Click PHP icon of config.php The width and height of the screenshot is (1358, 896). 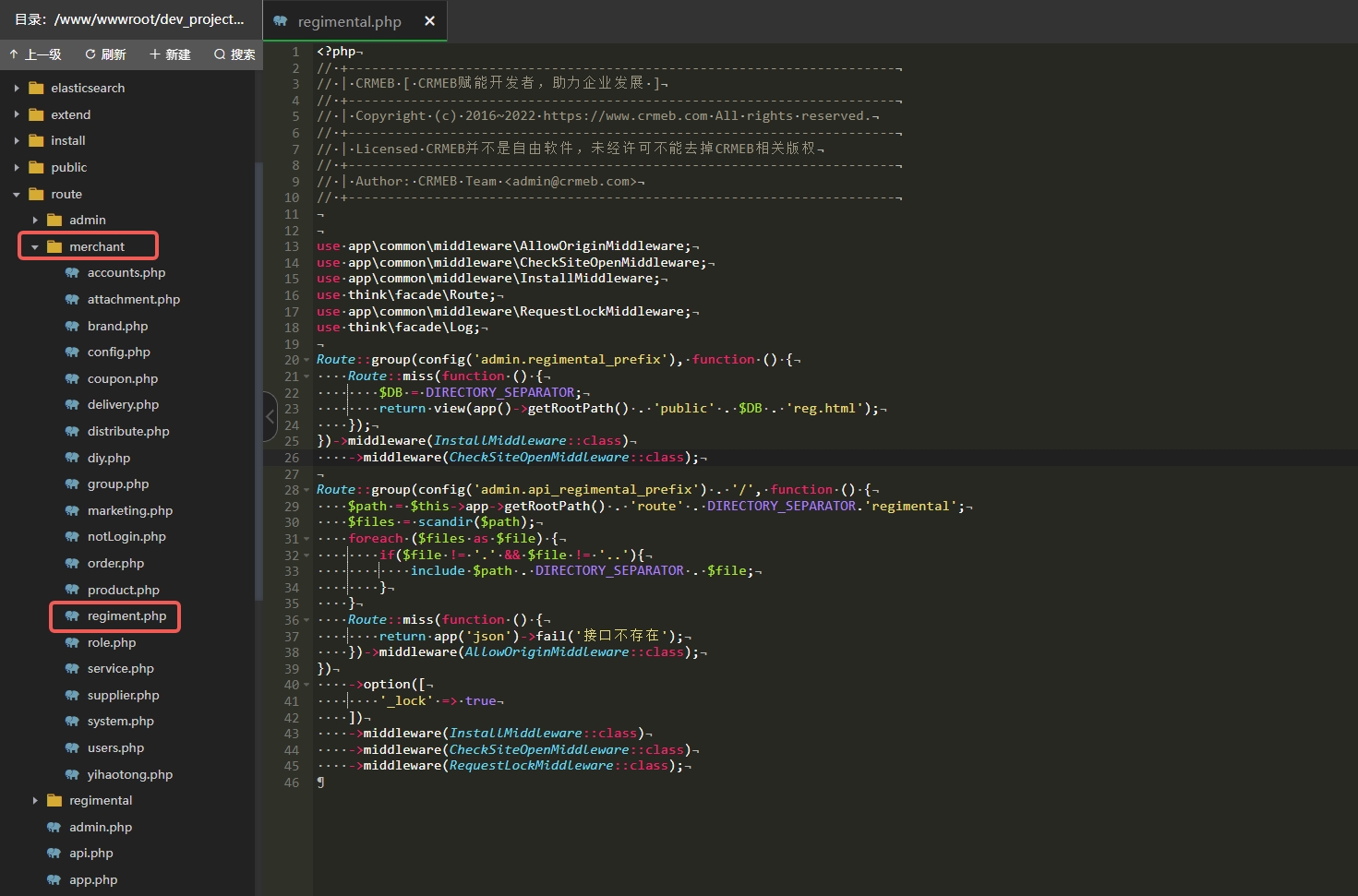pos(72,352)
